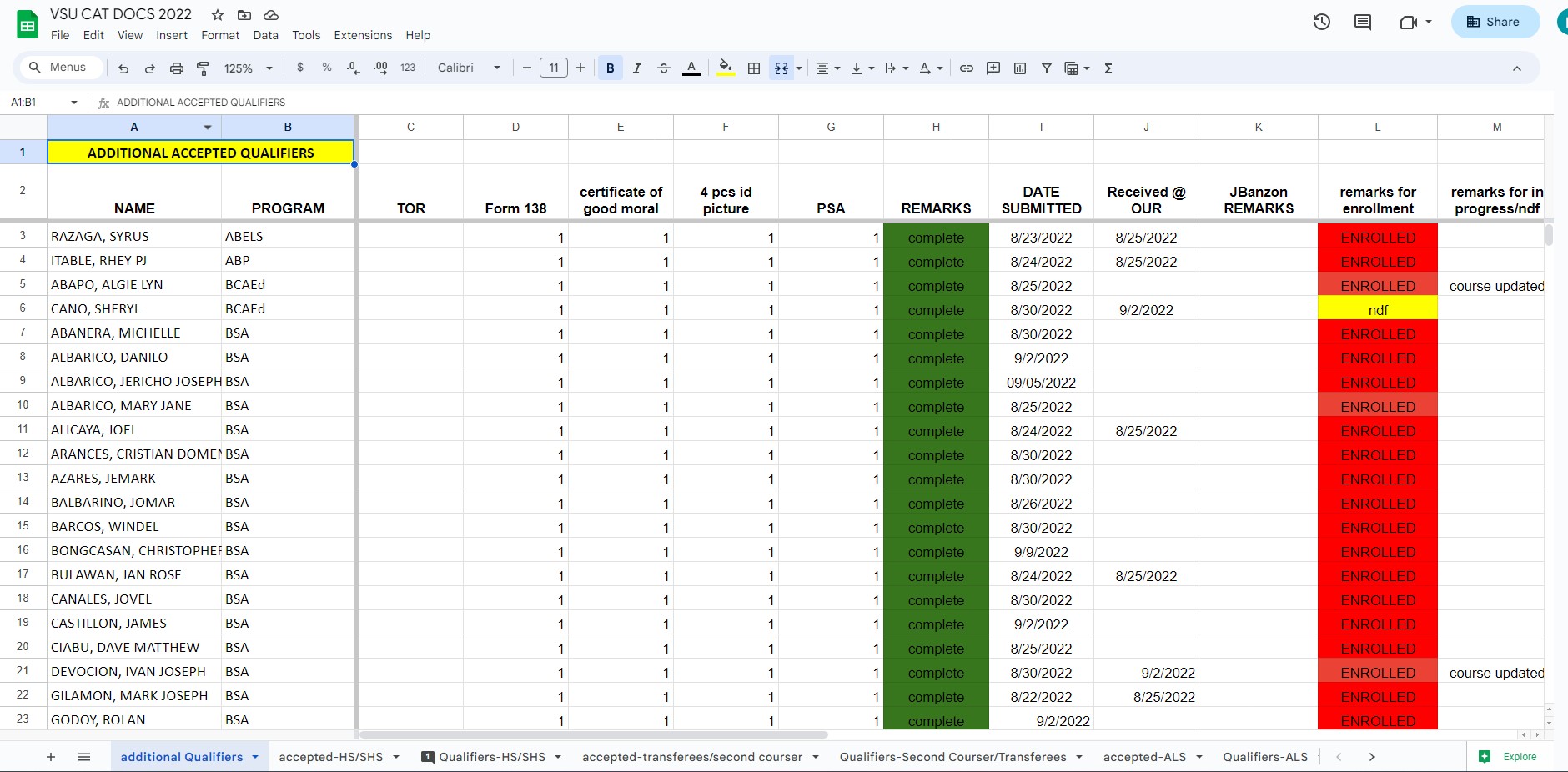Open the 125% zoom dropdown
1568x772 pixels.
(248, 68)
